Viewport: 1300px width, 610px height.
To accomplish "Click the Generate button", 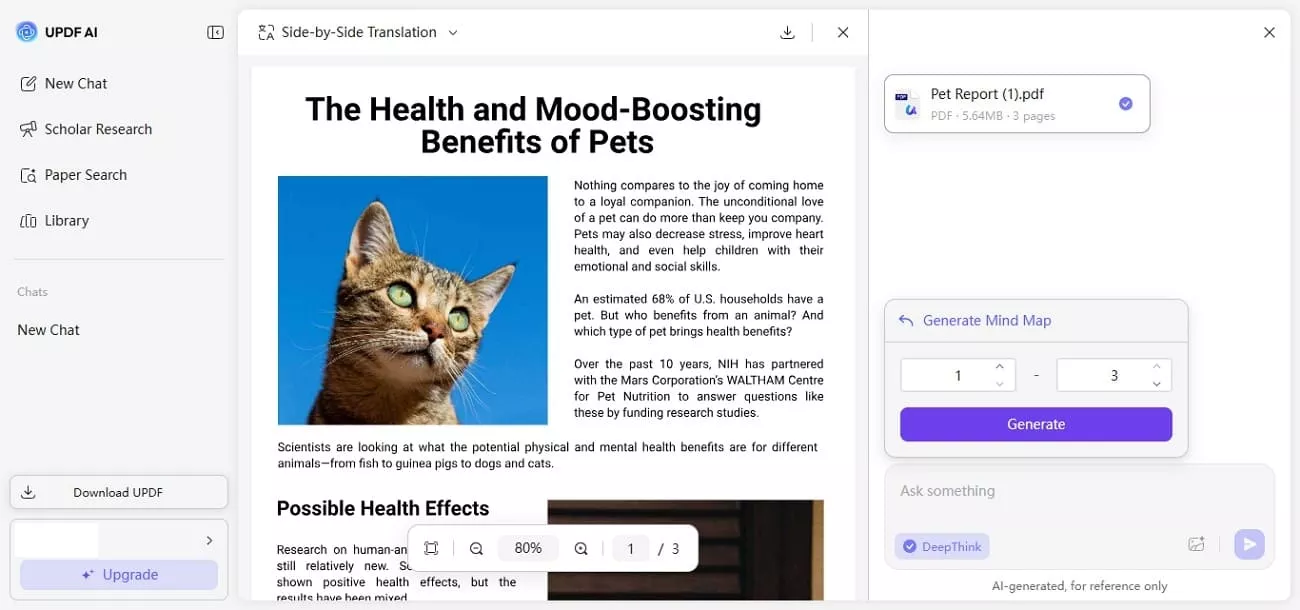I will point(1036,424).
